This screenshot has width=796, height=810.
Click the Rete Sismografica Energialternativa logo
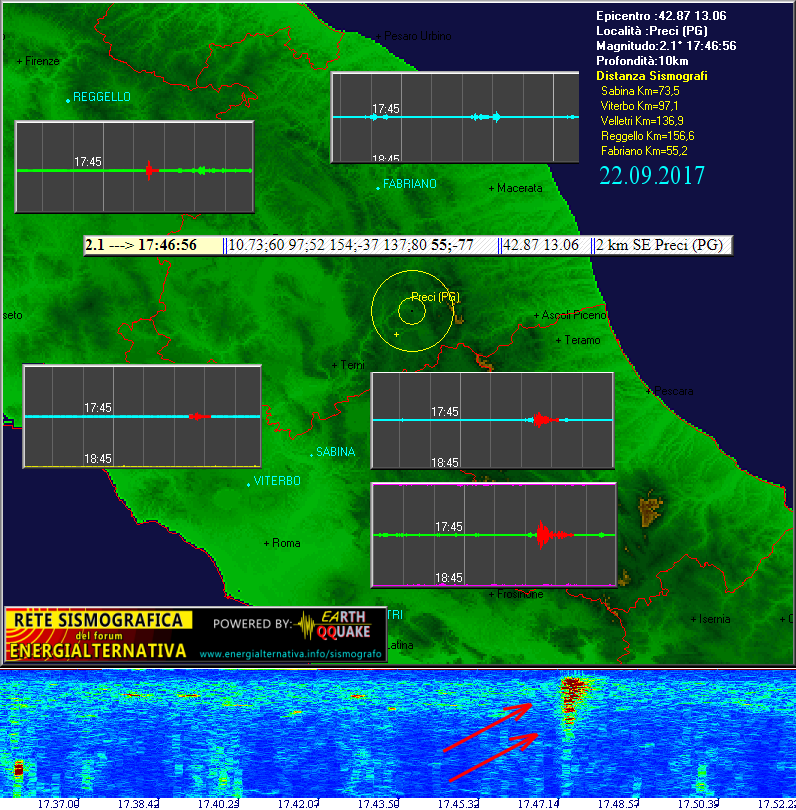click(x=99, y=635)
